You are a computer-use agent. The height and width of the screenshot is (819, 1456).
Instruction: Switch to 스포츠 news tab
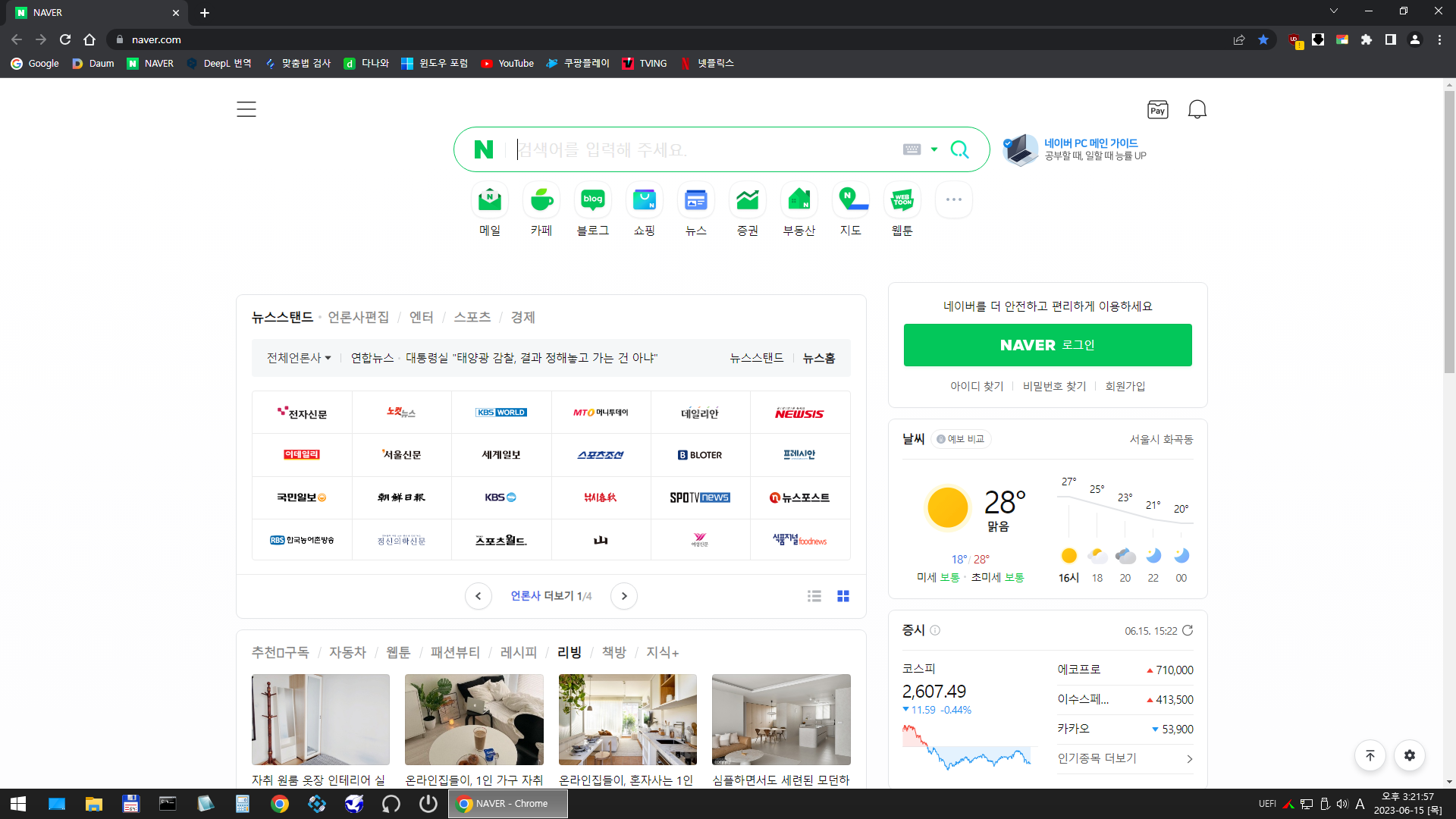click(472, 317)
